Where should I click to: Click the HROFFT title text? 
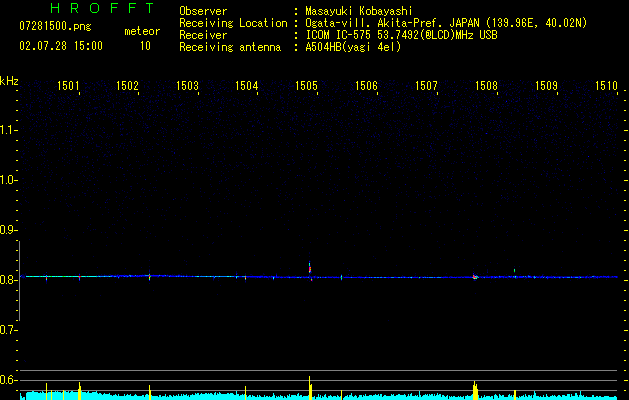(x=103, y=8)
